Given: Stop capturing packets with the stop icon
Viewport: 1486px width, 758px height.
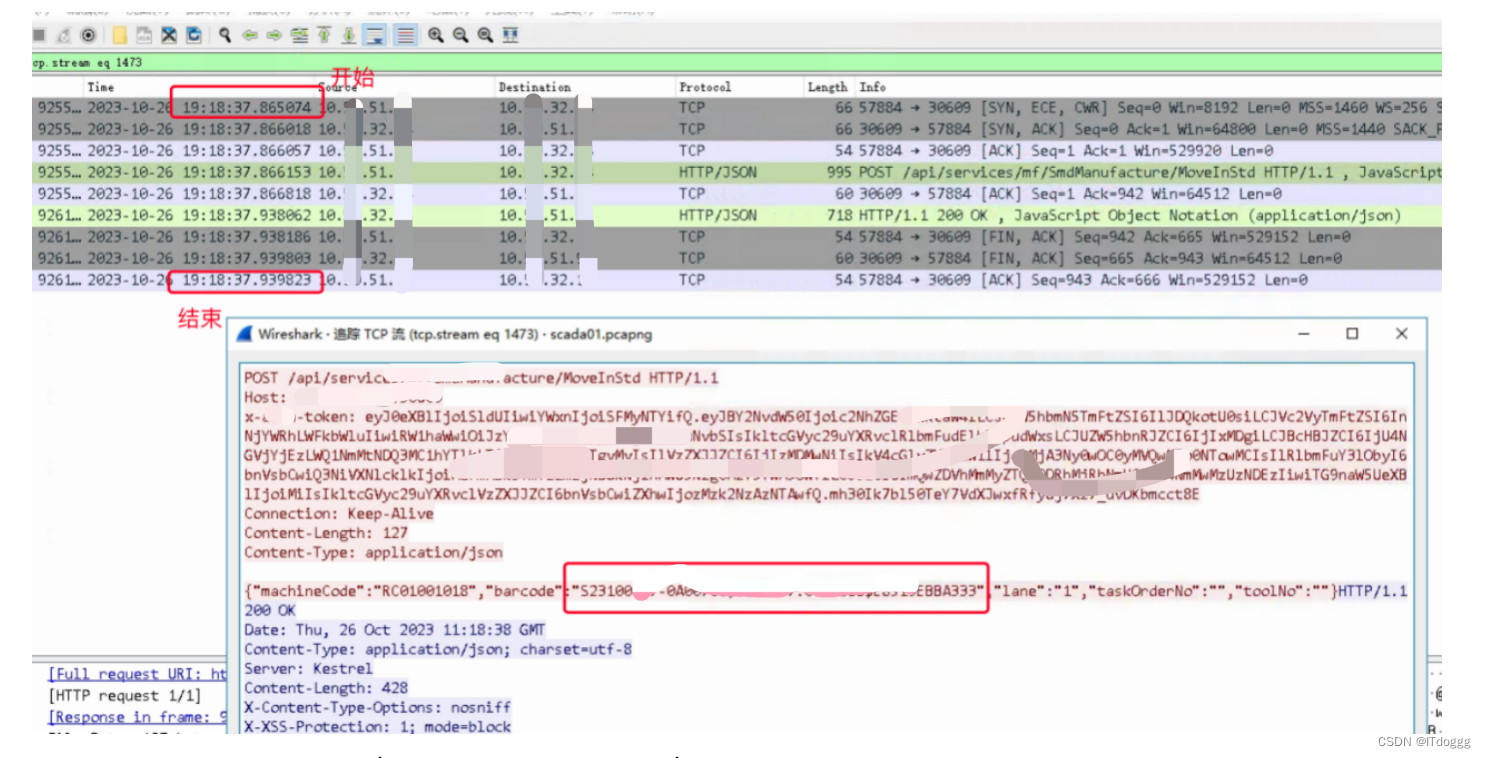Looking at the screenshot, I should pyautogui.click(x=39, y=35).
